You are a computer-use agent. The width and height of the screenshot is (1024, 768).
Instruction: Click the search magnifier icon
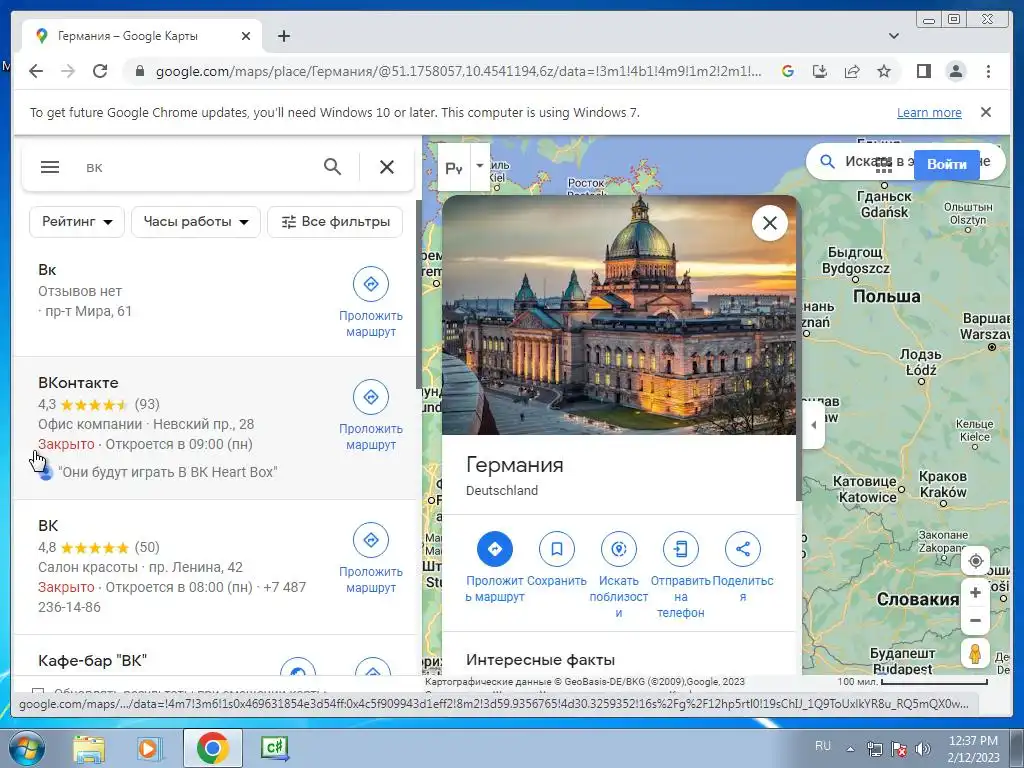pos(332,167)
